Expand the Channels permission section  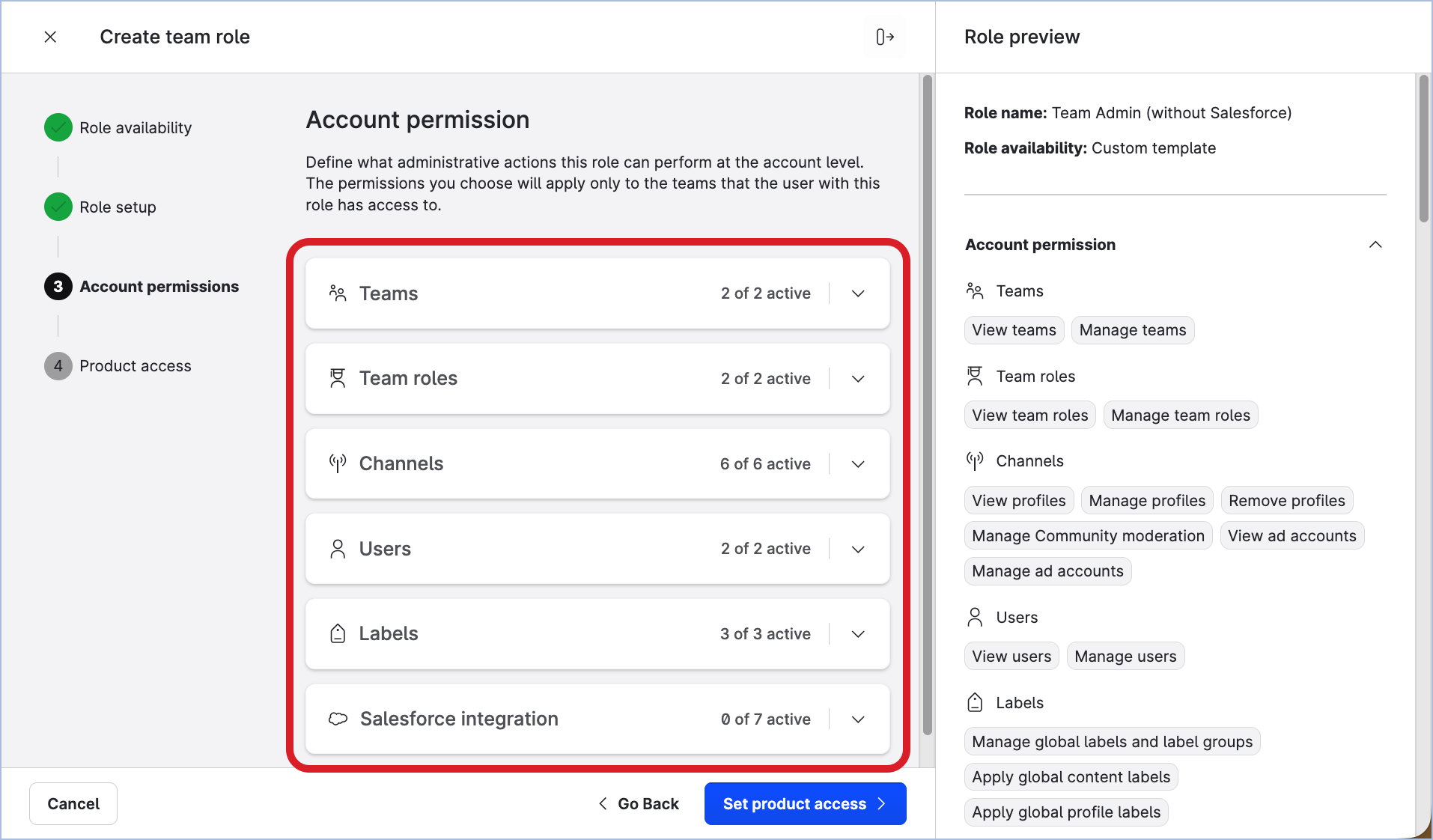[858, 464]
